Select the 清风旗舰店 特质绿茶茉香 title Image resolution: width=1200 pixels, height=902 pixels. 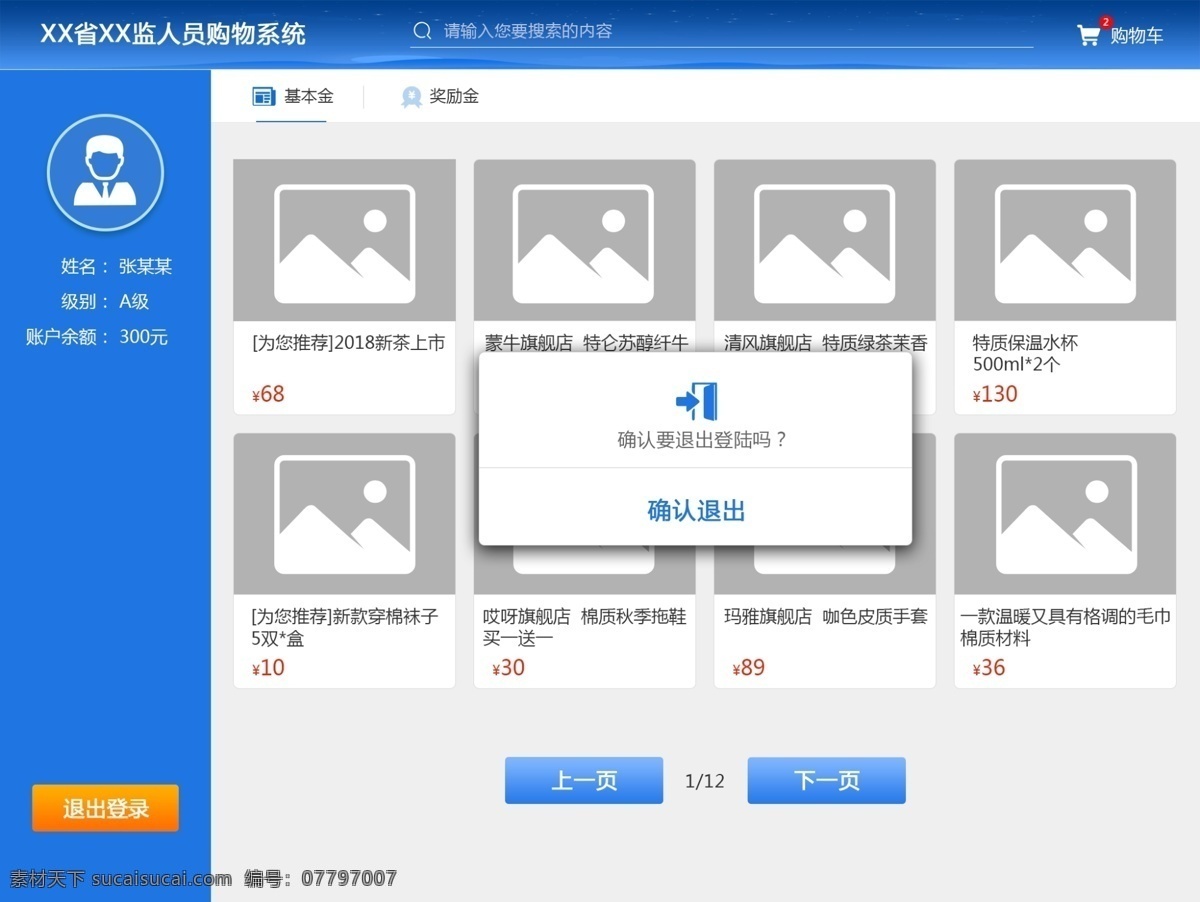click(x=826, y=342)
